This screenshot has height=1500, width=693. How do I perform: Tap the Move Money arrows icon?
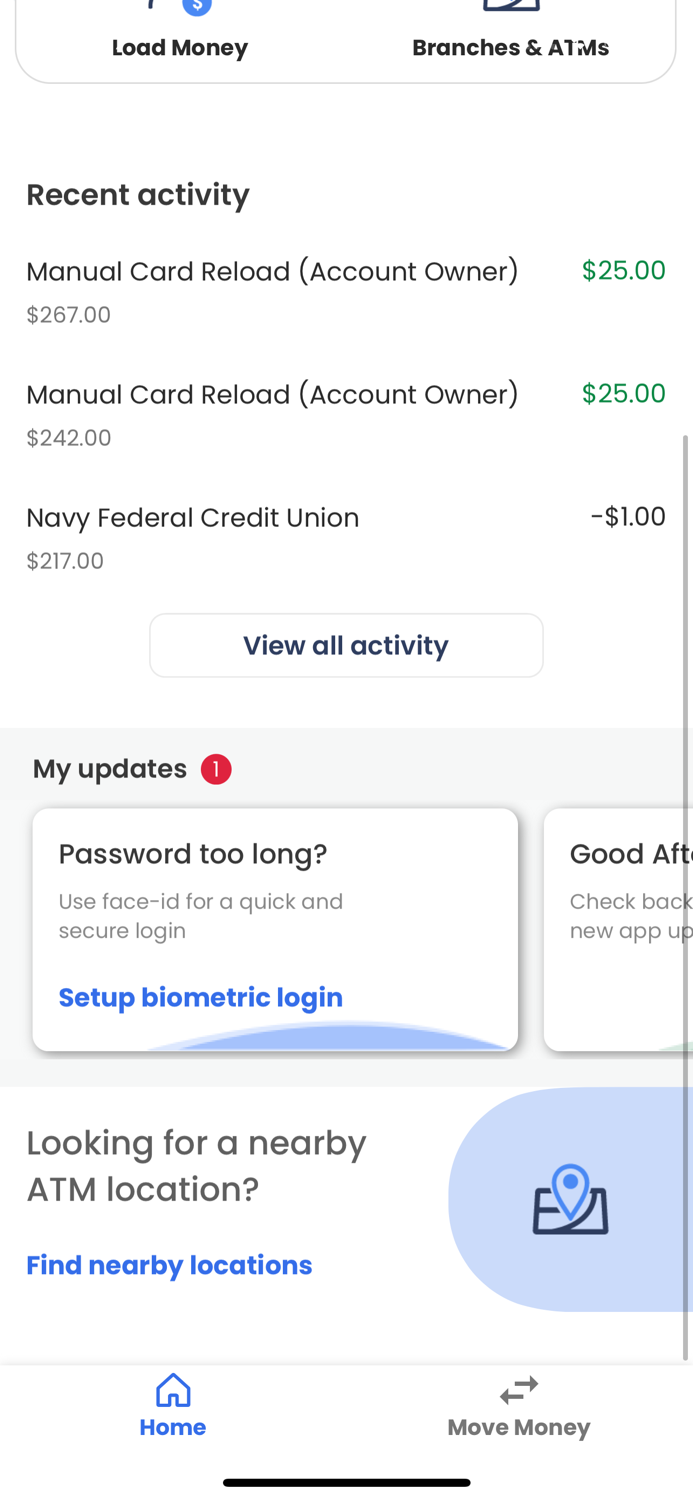(x=518, y=1389)
